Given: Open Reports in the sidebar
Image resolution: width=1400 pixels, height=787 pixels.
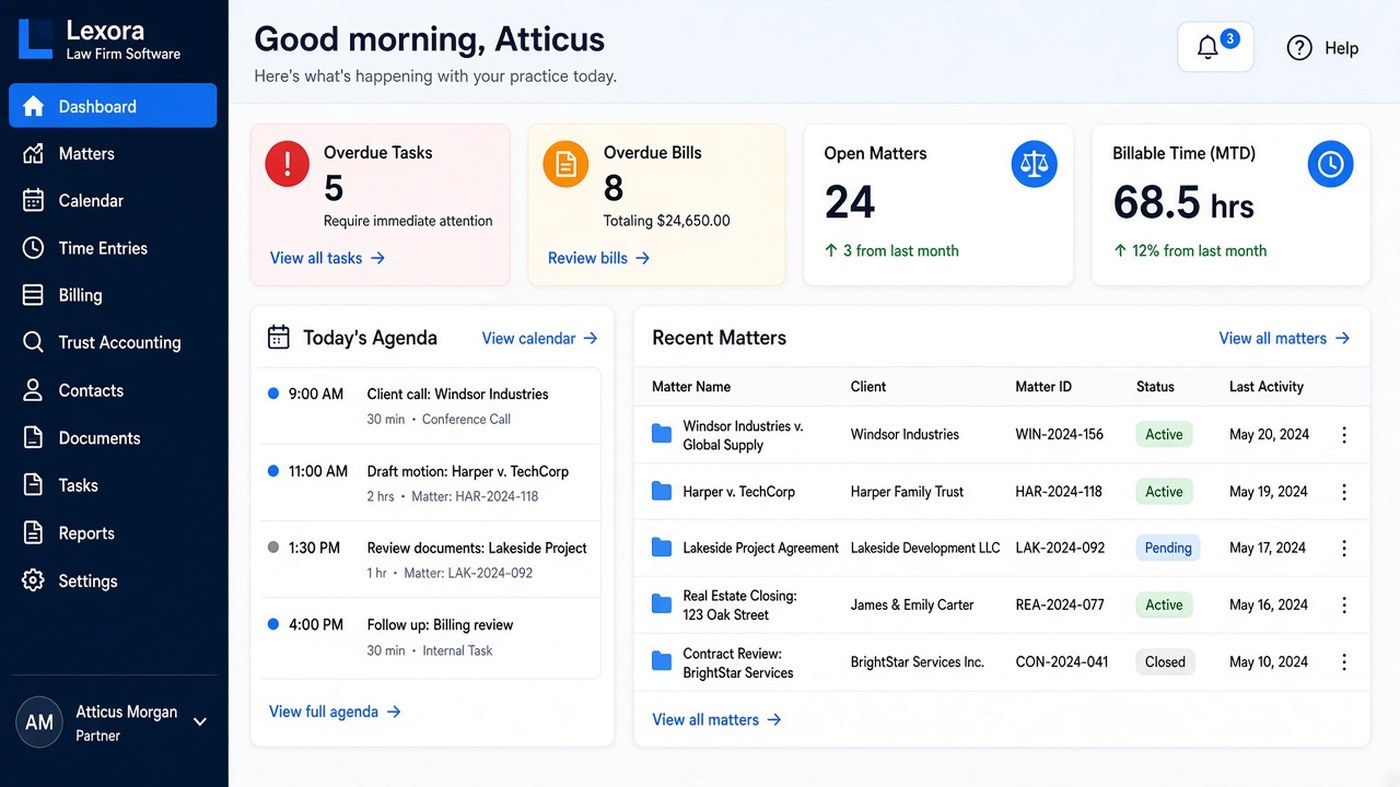Looking at the screenshot, I should pos(113,533).
